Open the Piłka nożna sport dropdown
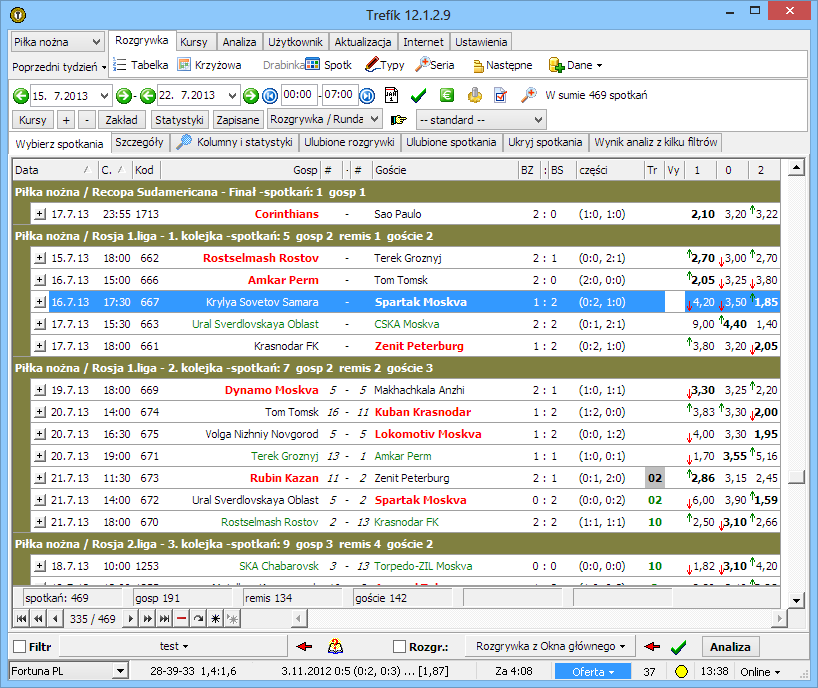818x688 pixels. point(57,42)
